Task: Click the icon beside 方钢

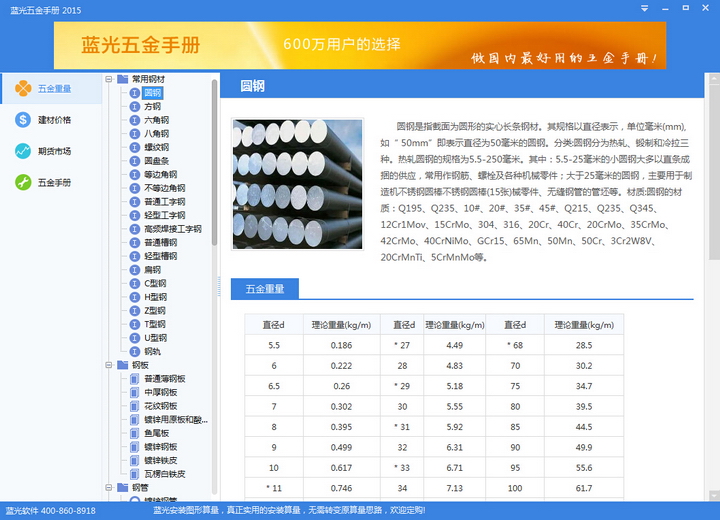Action: (135, 107)
